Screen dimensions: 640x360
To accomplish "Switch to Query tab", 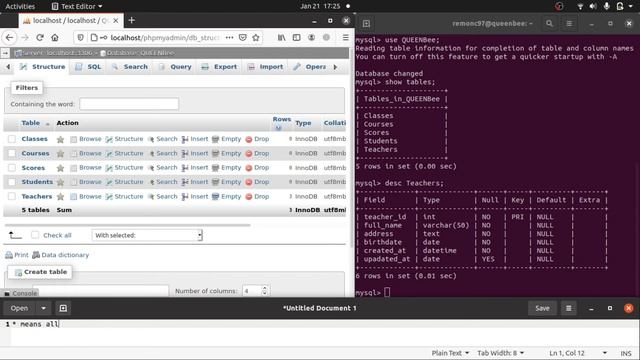I will (176, 67).
